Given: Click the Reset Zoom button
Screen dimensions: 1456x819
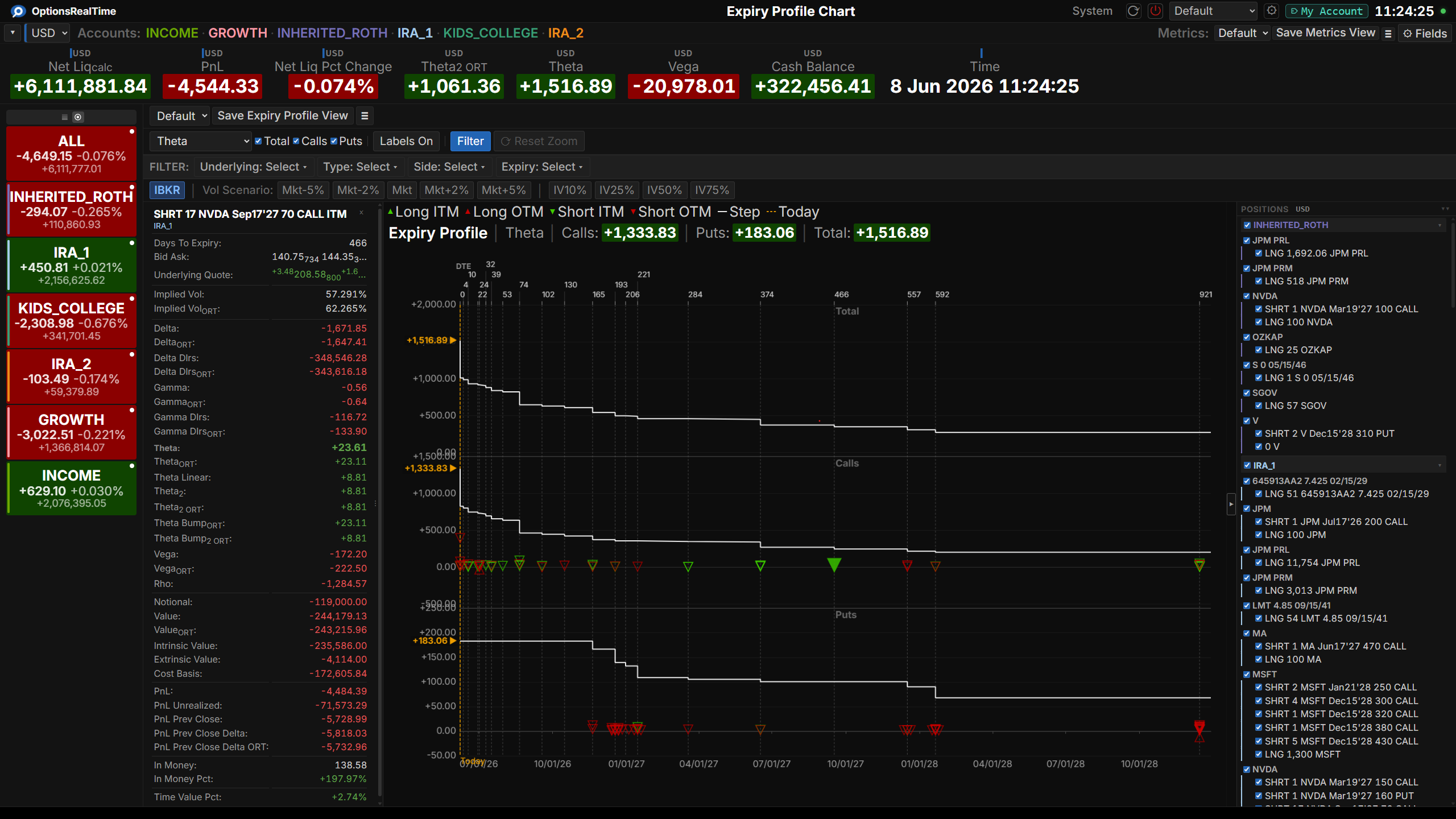Looking at the screenshot, I should pyautogui.click(x=539, y=141).
